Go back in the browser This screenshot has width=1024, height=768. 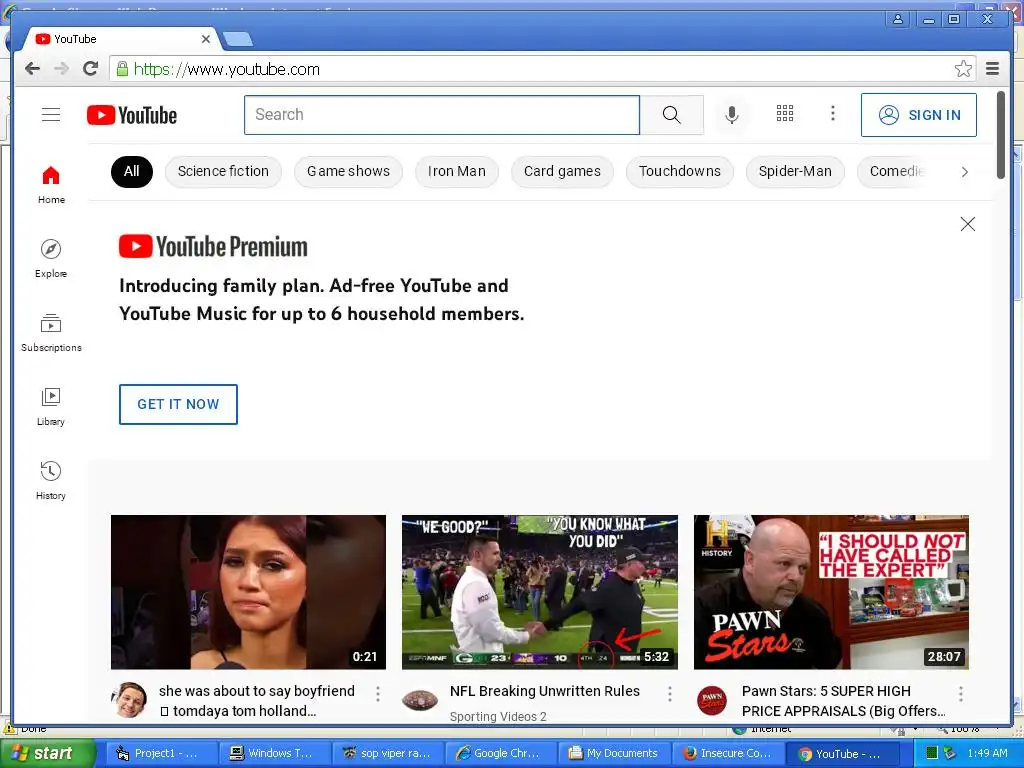click(32, 69)
